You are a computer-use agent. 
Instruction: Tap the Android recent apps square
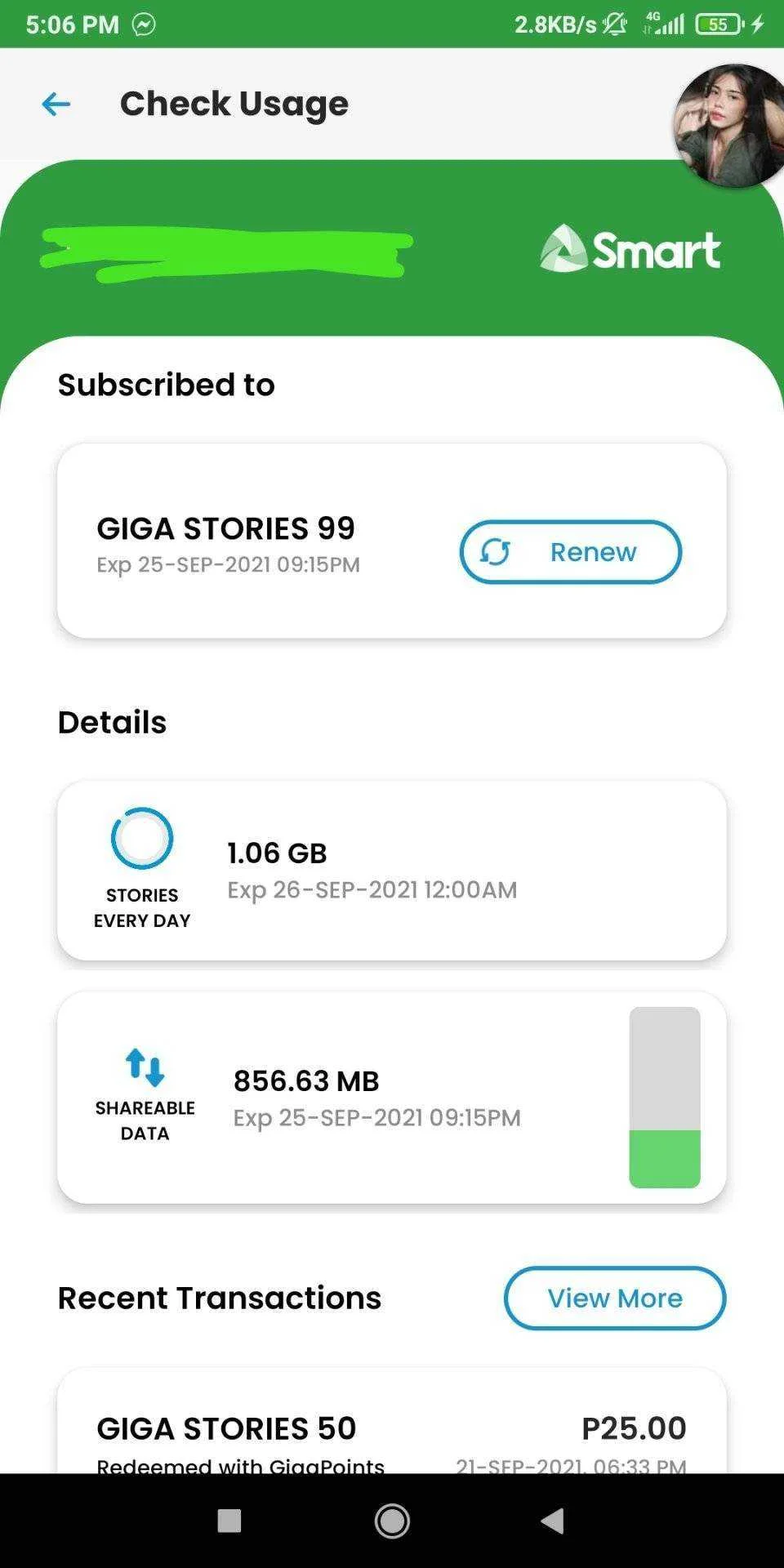229,1521
